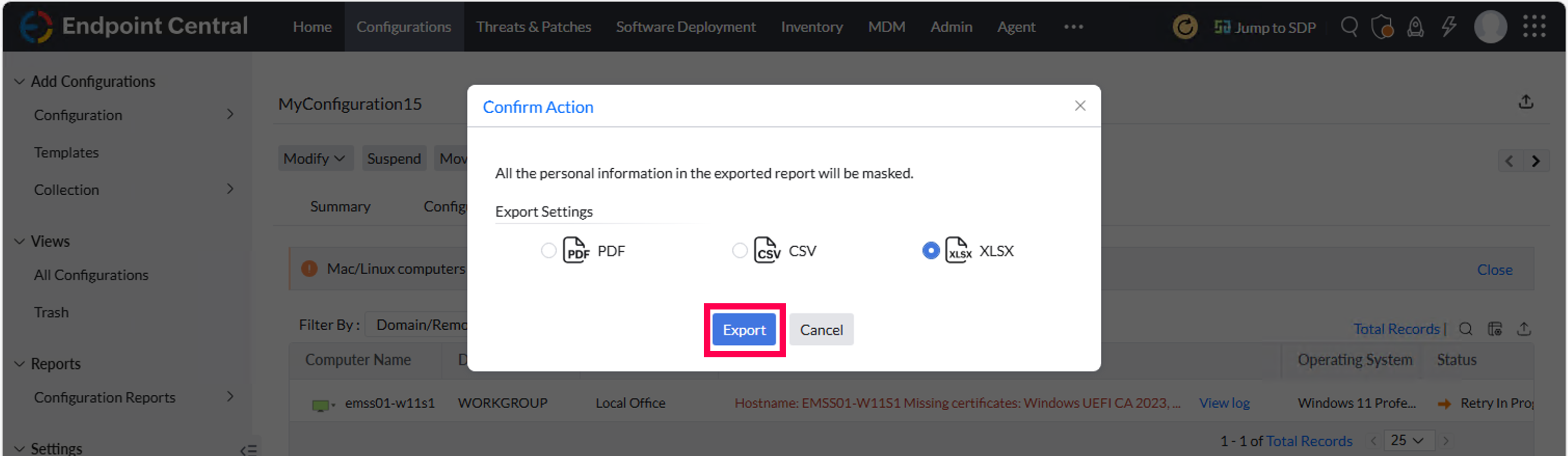1568x456 pixels.
Task: Expand the Configuration Reports submenu arrow
Action: coord(230,396)
